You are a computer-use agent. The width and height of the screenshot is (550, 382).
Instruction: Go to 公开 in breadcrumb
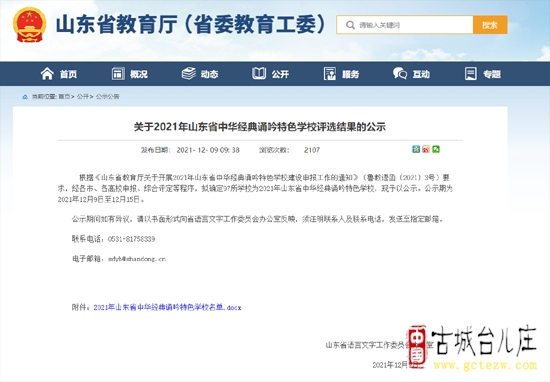coord(83,96)
